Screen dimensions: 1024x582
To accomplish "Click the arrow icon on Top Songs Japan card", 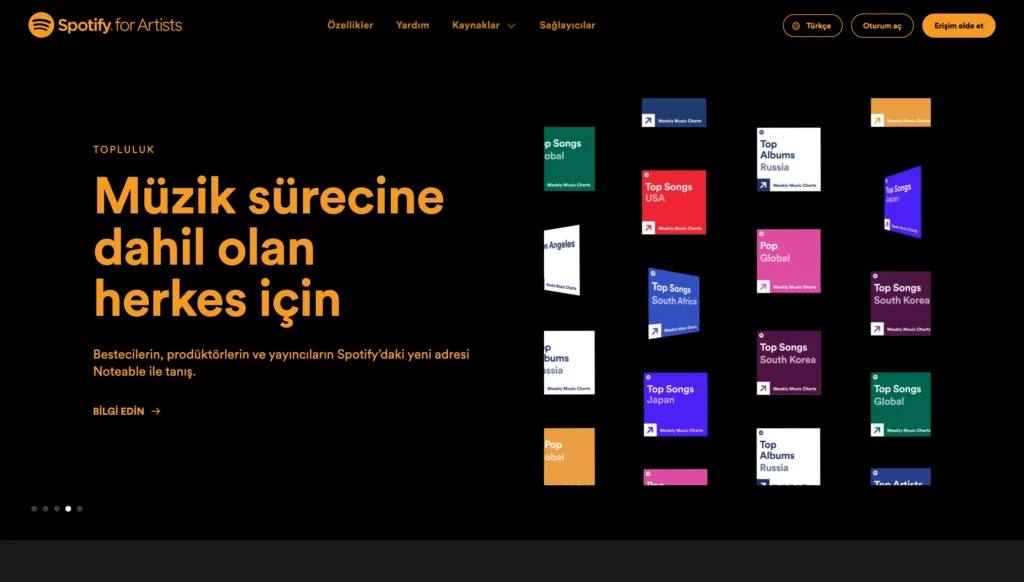I will pyautogui.click(x=650, y=430).
